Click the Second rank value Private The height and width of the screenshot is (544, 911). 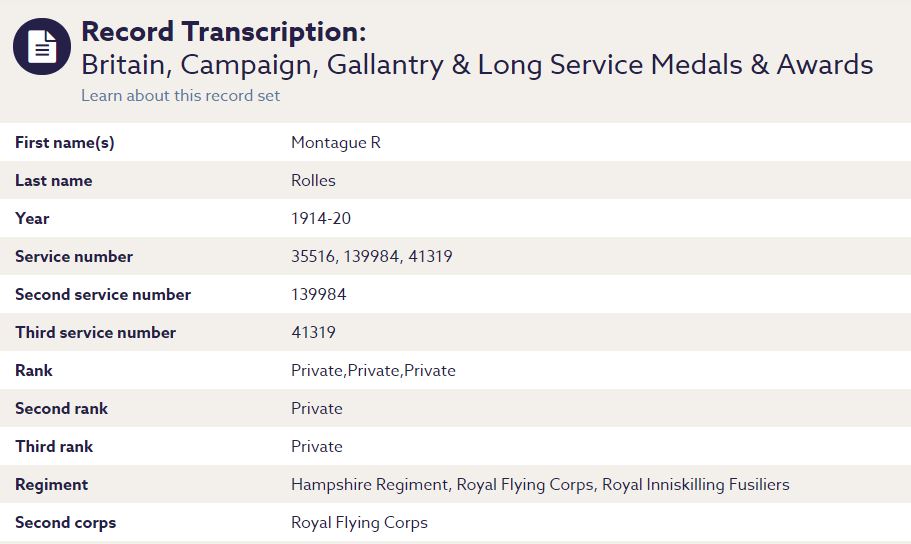[x=316, y=409]
